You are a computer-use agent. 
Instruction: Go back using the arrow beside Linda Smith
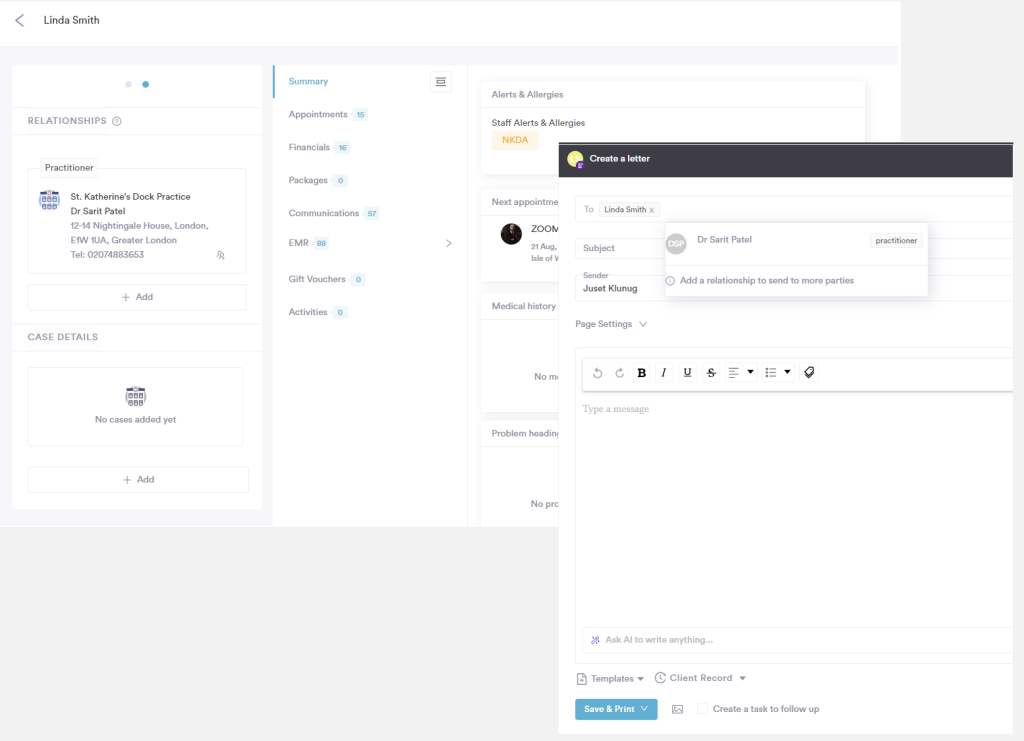tap(20, 20)
